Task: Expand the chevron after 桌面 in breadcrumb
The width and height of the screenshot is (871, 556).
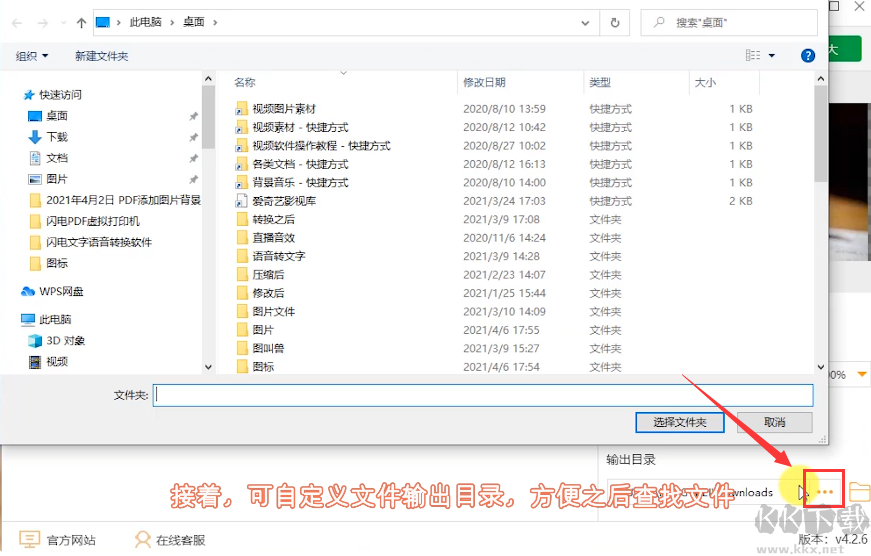Action: tap(215, 23)
